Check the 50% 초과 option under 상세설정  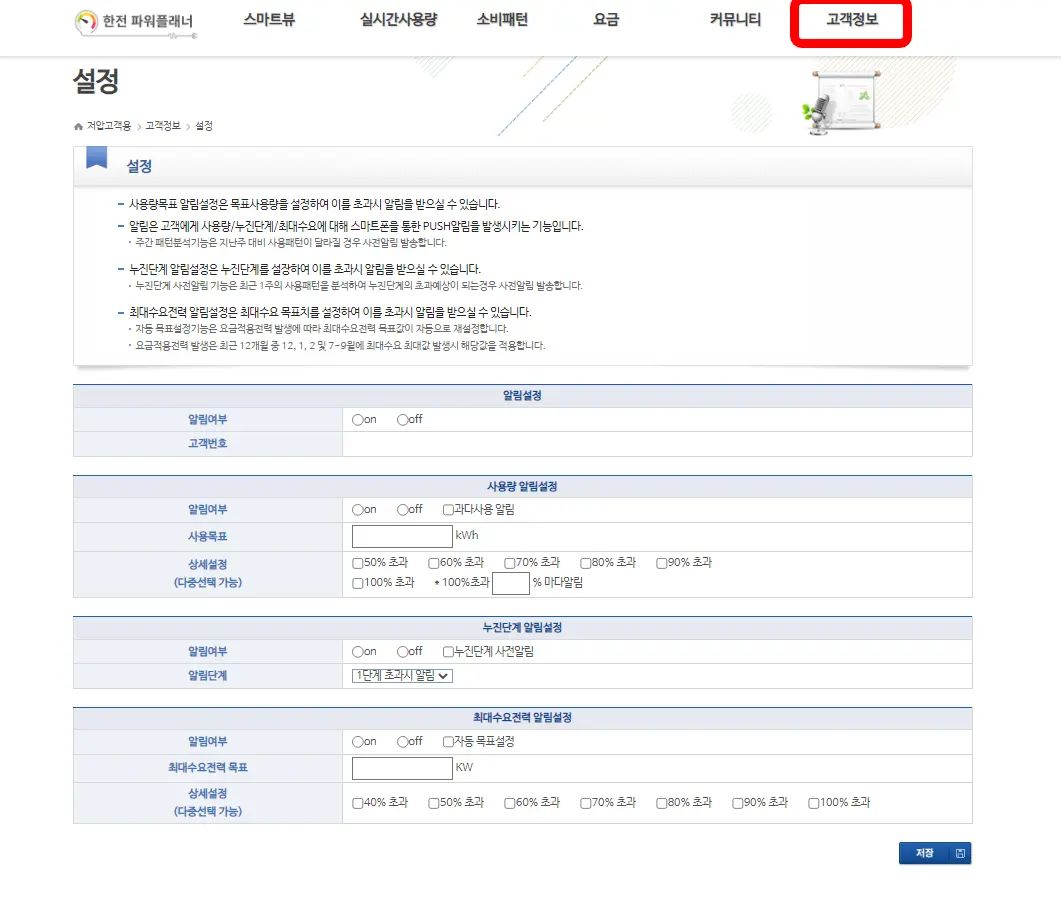(x=357, y=562)
